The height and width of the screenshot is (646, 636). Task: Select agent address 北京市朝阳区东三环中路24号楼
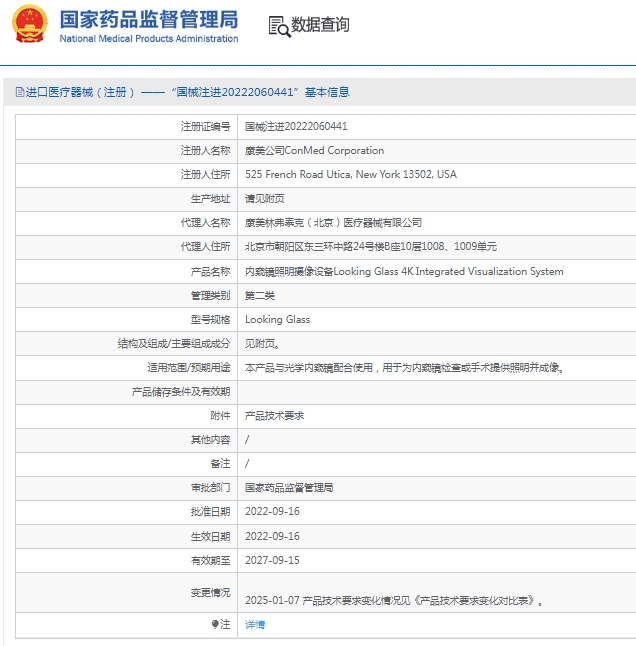[x=371, y=246]
